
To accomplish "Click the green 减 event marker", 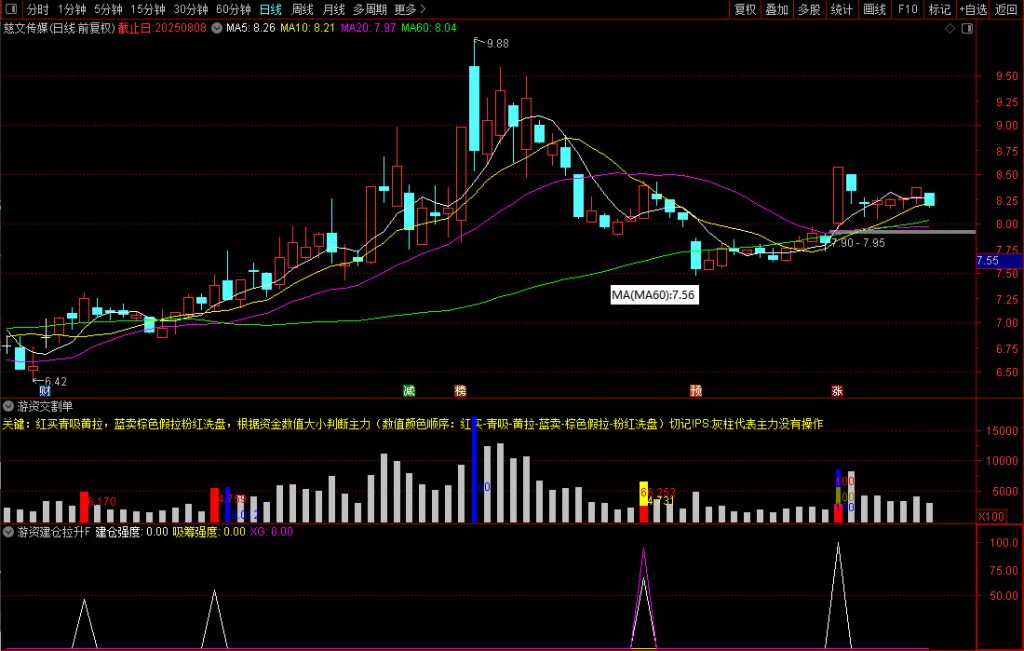I will tap(408, 390).
